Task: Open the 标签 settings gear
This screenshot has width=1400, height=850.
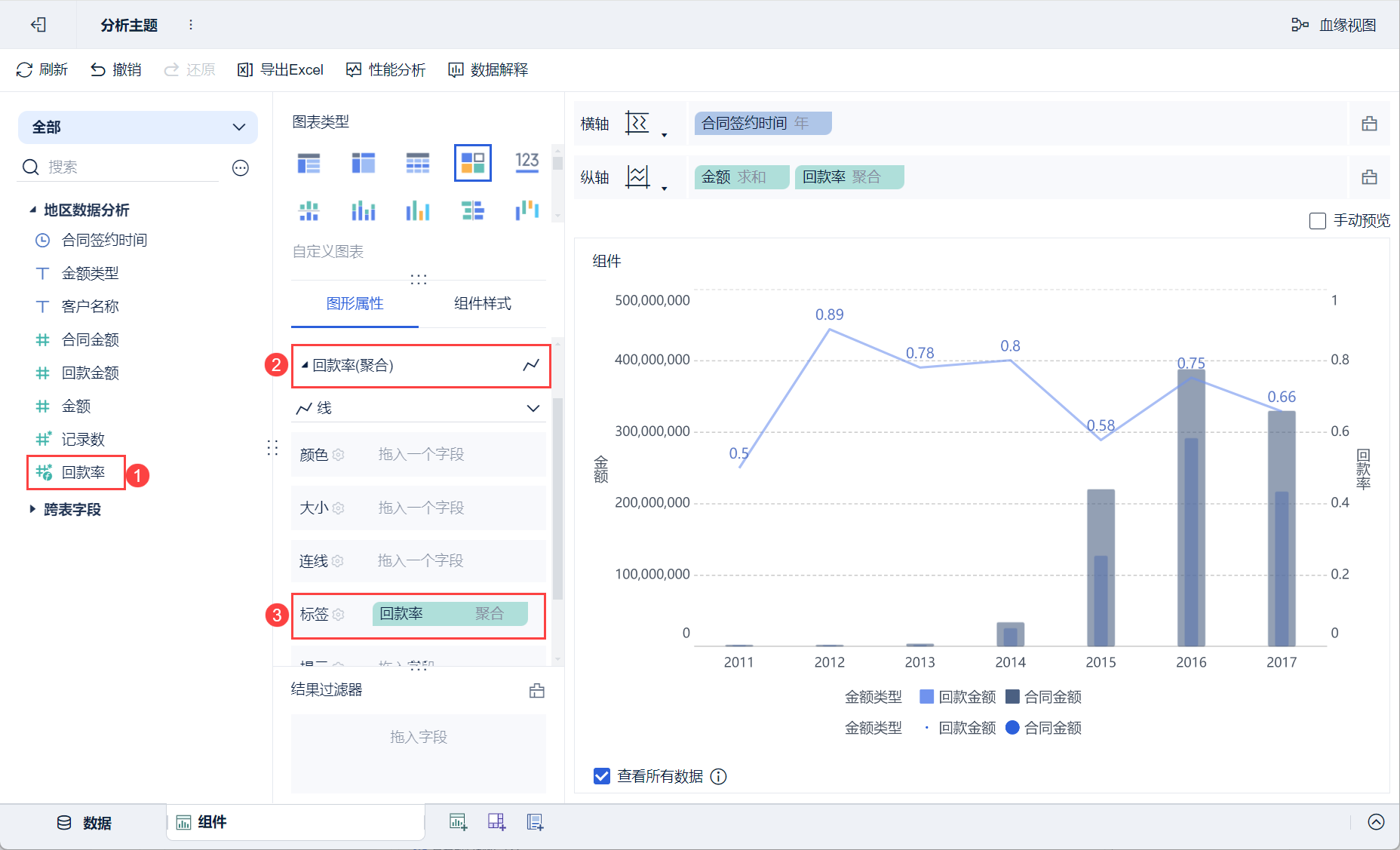Action: [x=339, y=615]
